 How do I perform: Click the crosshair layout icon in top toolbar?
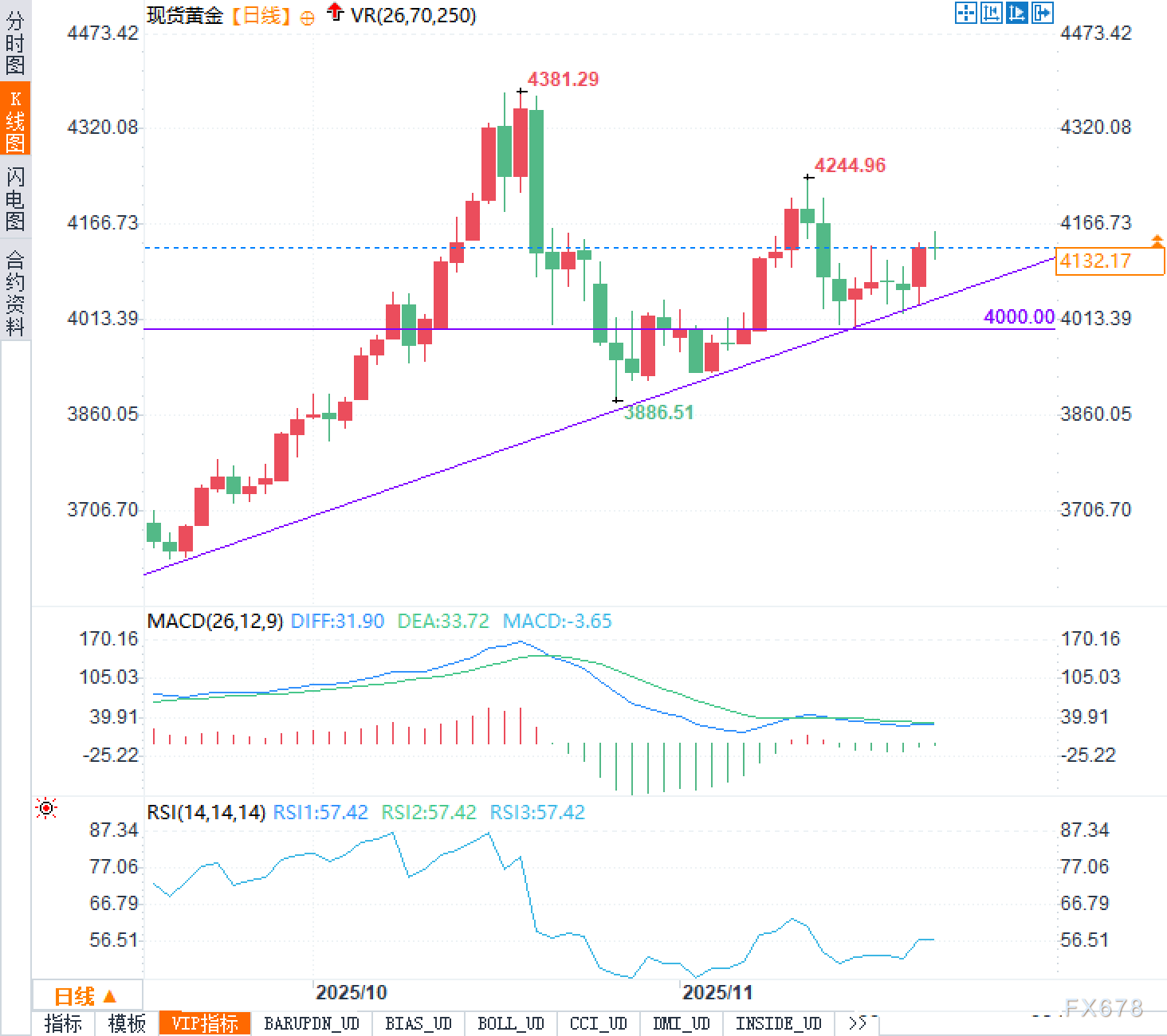965,14
